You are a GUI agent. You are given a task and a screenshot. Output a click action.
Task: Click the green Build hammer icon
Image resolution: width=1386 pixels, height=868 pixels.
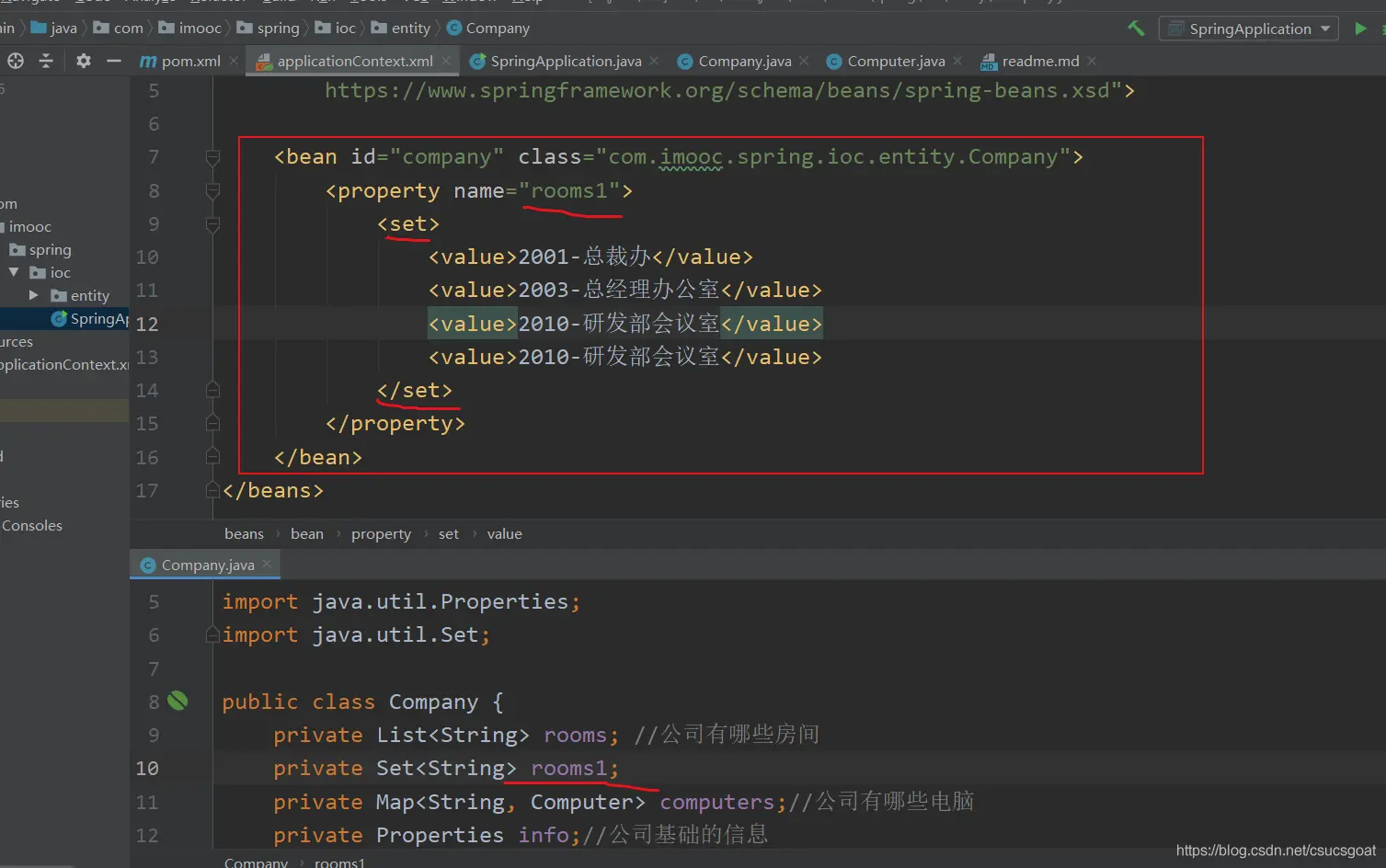click(x=1136, y=29)
